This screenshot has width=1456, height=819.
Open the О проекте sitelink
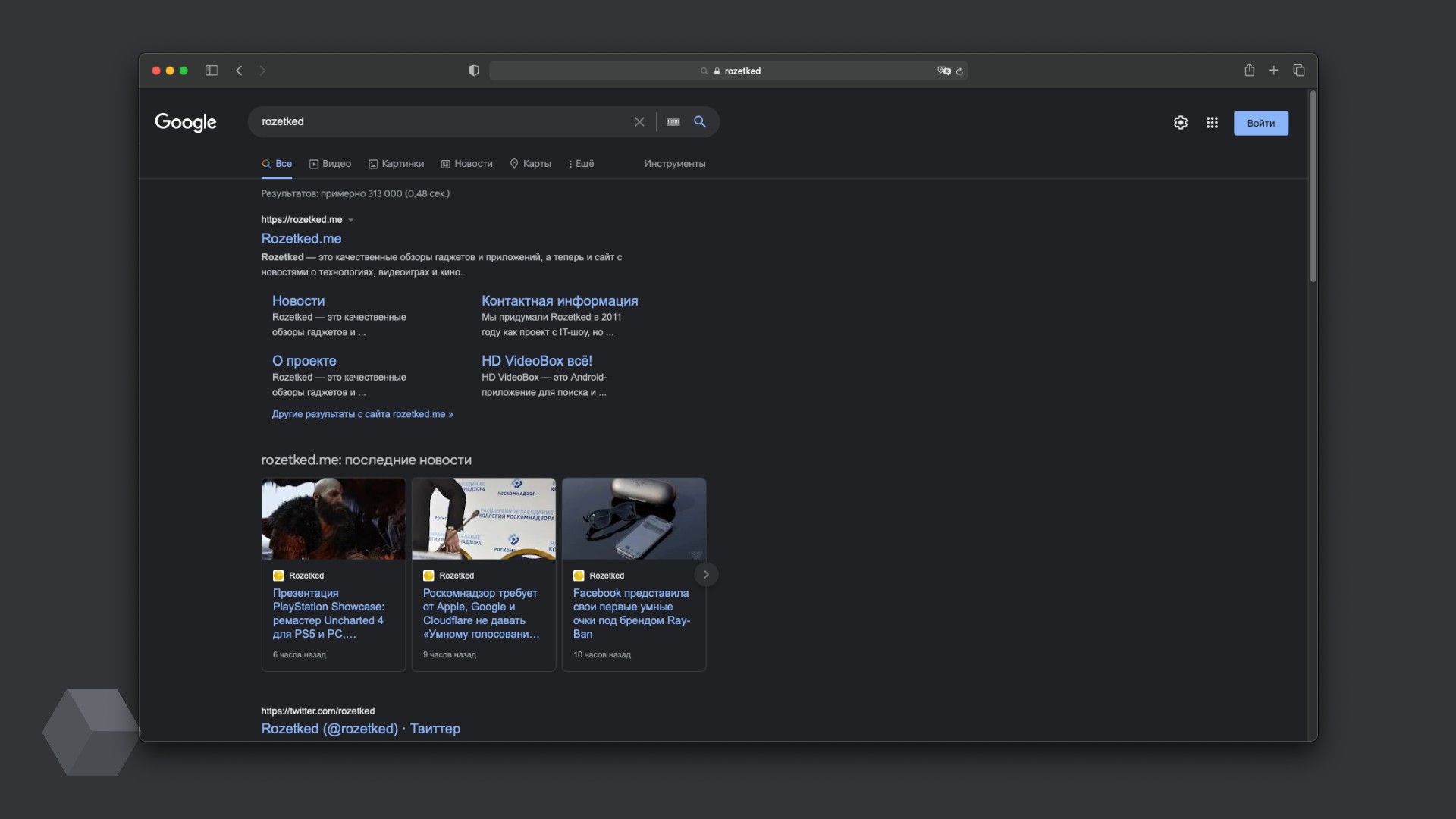(304, 361)
